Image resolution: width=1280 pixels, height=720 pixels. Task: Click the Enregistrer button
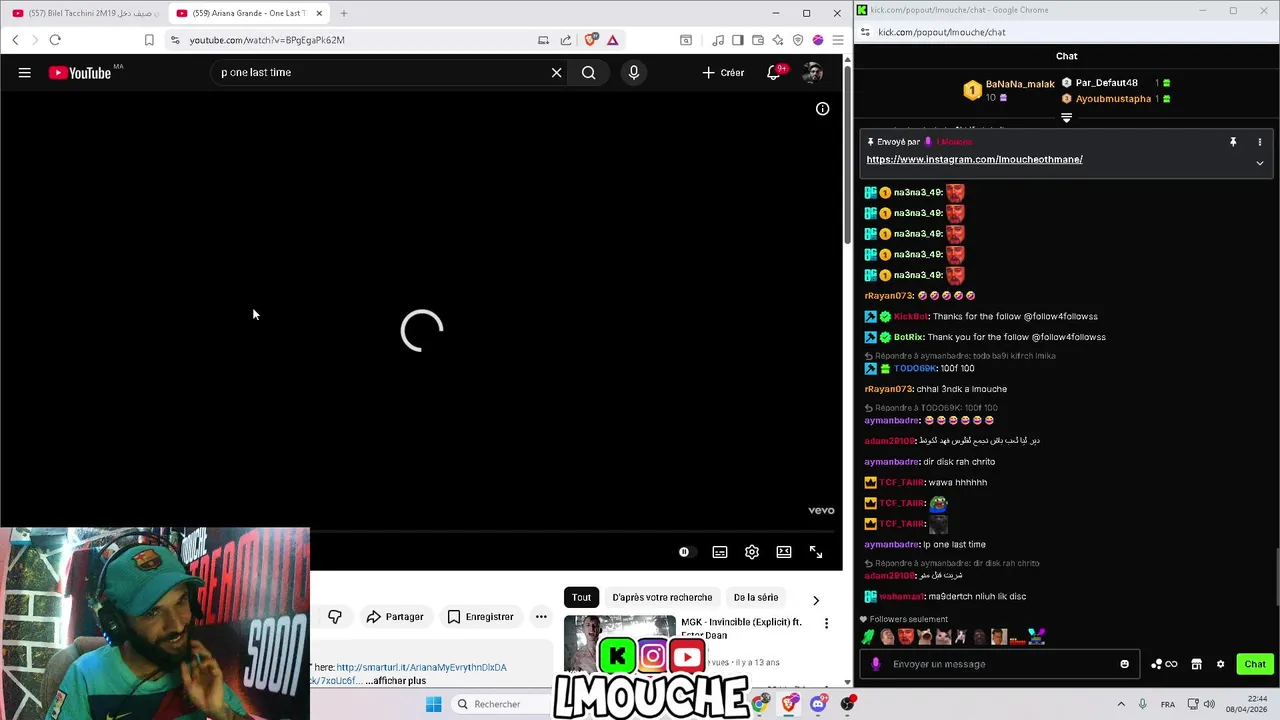pos(480,617)
